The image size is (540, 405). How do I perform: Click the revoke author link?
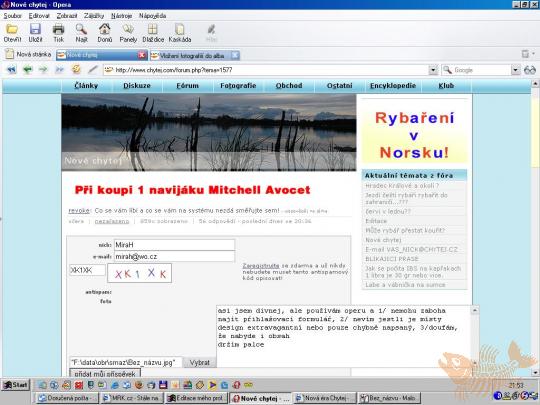point(79,210)
